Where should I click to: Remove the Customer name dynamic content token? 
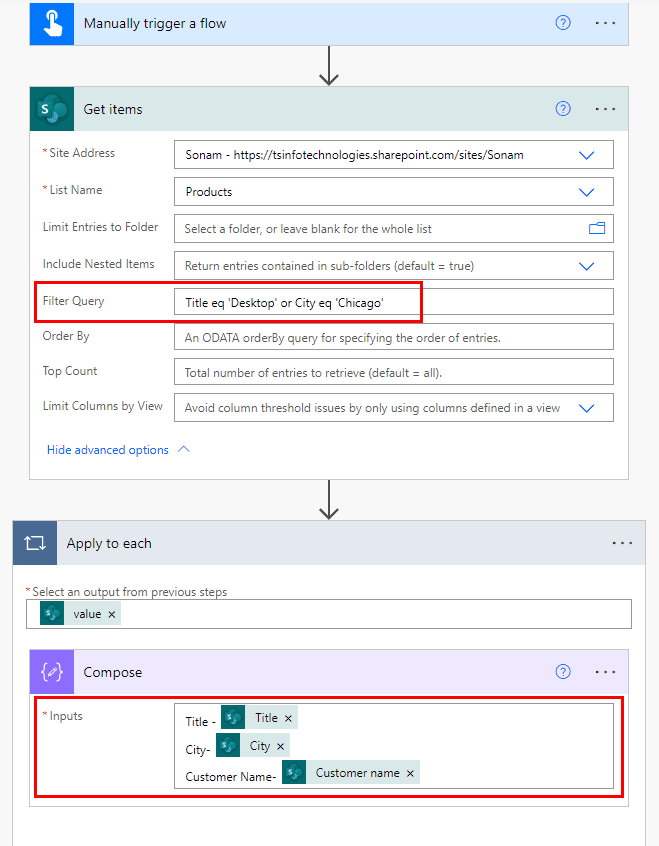tap(410, 774)
